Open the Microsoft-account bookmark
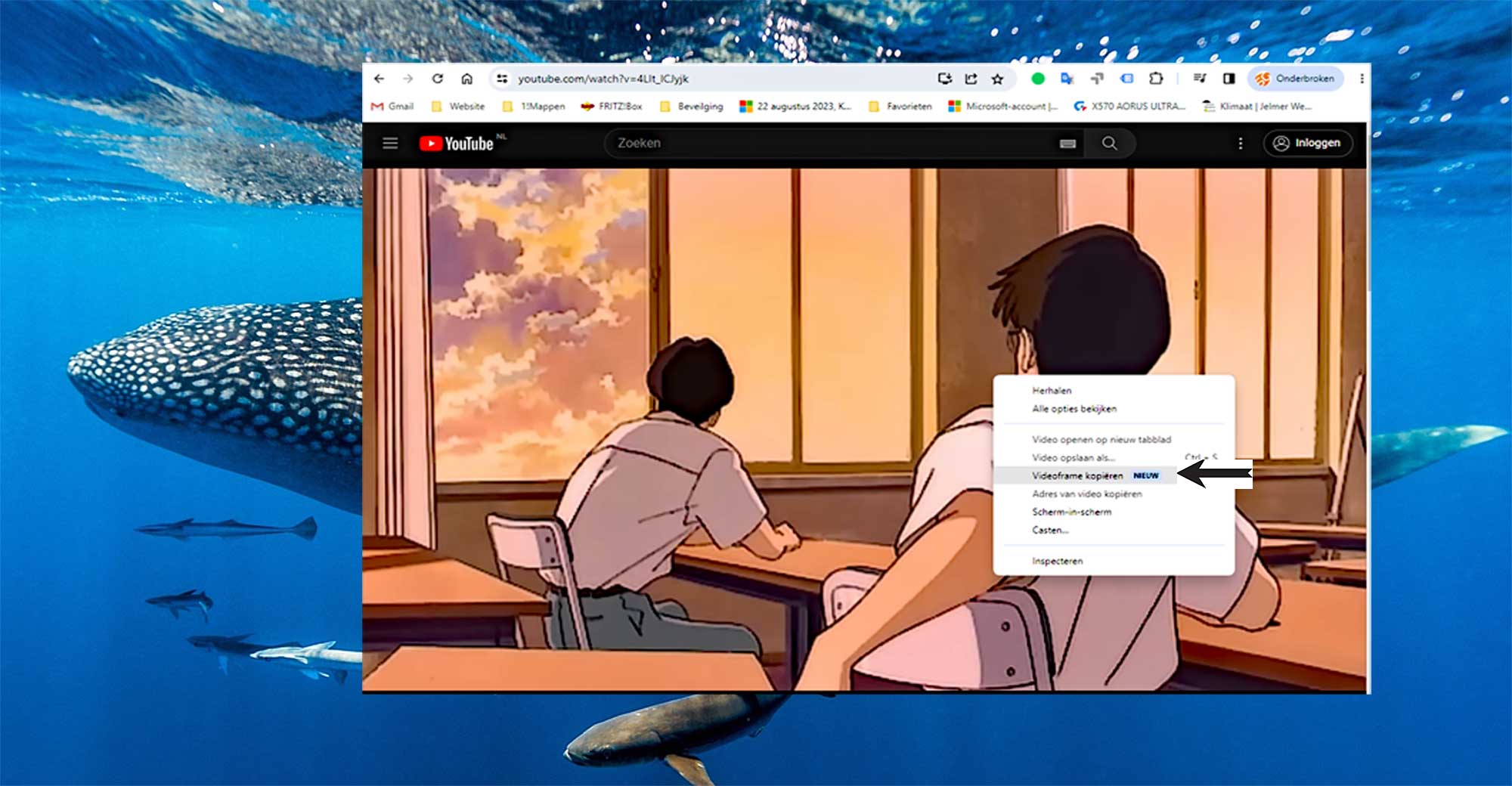 pyautogui.click(x=1003, y=107)
